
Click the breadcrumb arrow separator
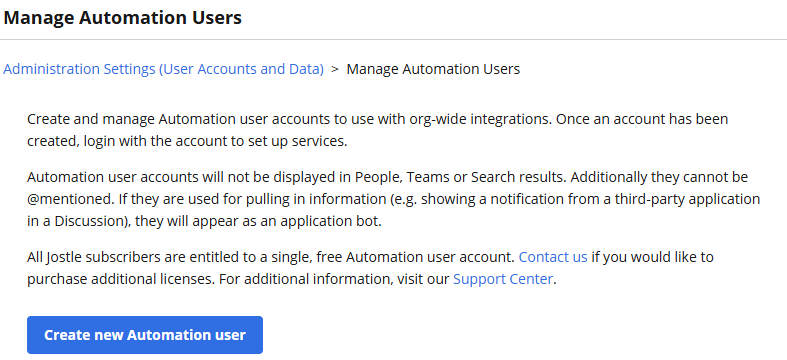335,69
